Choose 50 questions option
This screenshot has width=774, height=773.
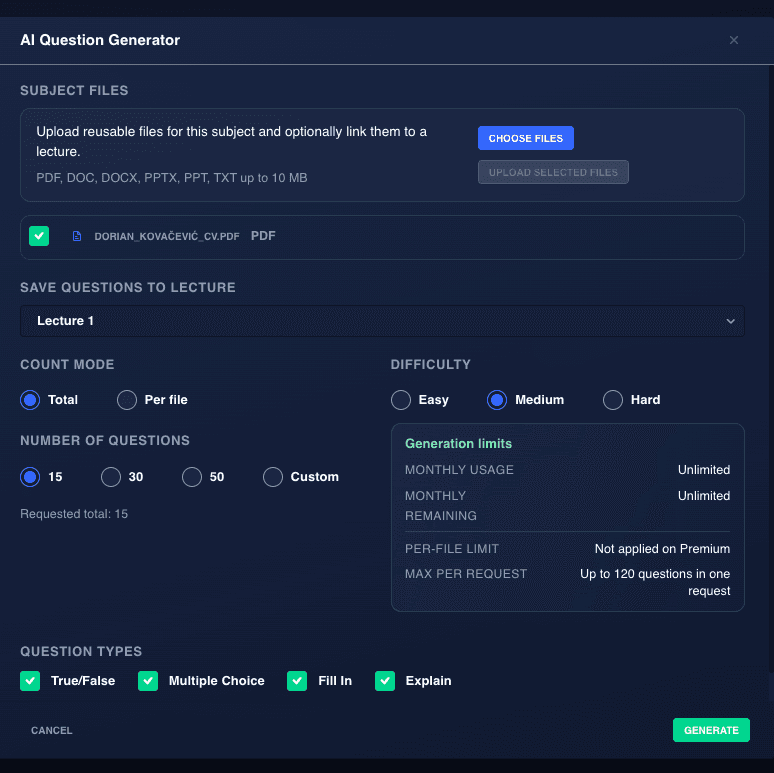(192, 477)
